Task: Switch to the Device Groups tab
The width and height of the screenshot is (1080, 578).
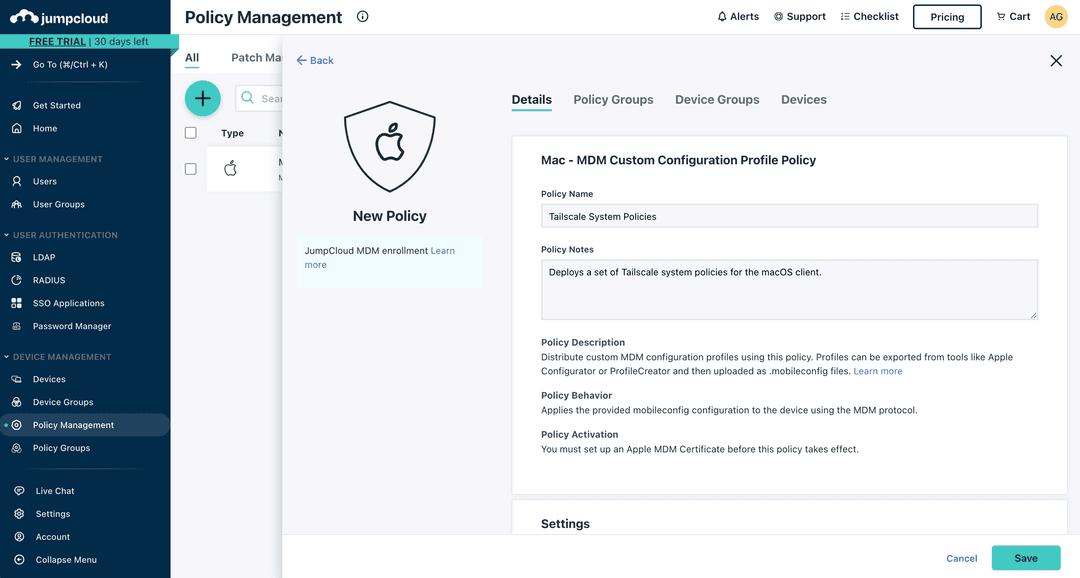Action: click(716, 99)
